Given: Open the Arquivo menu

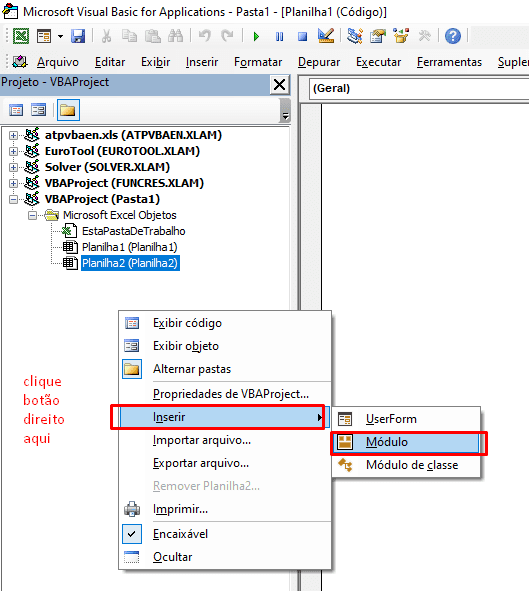Looking at the screenshot, I should click(x=58, y=62).
